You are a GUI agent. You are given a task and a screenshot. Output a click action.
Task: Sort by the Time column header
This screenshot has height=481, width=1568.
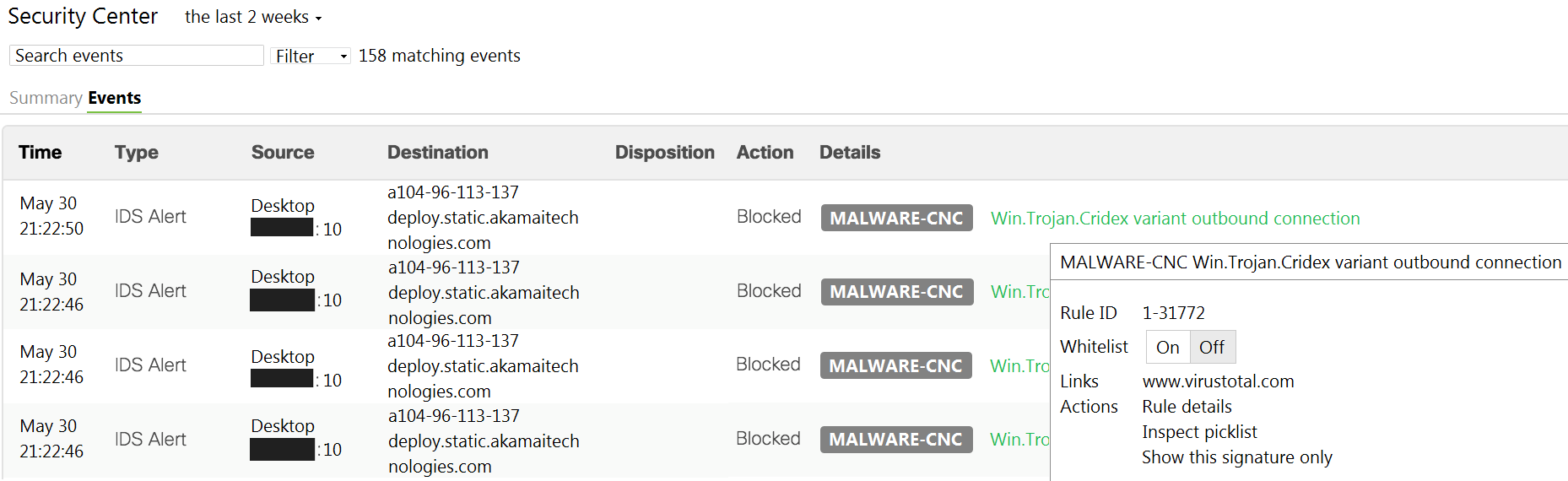[41, 153]
